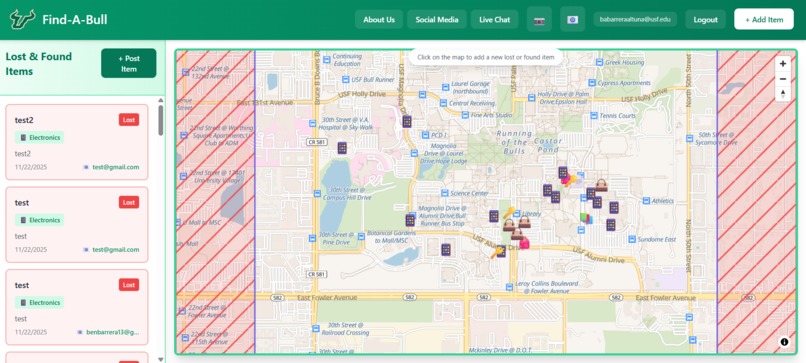
Task: Click the electronics marker nearest Castor Pond
Action: coord(563,172)
